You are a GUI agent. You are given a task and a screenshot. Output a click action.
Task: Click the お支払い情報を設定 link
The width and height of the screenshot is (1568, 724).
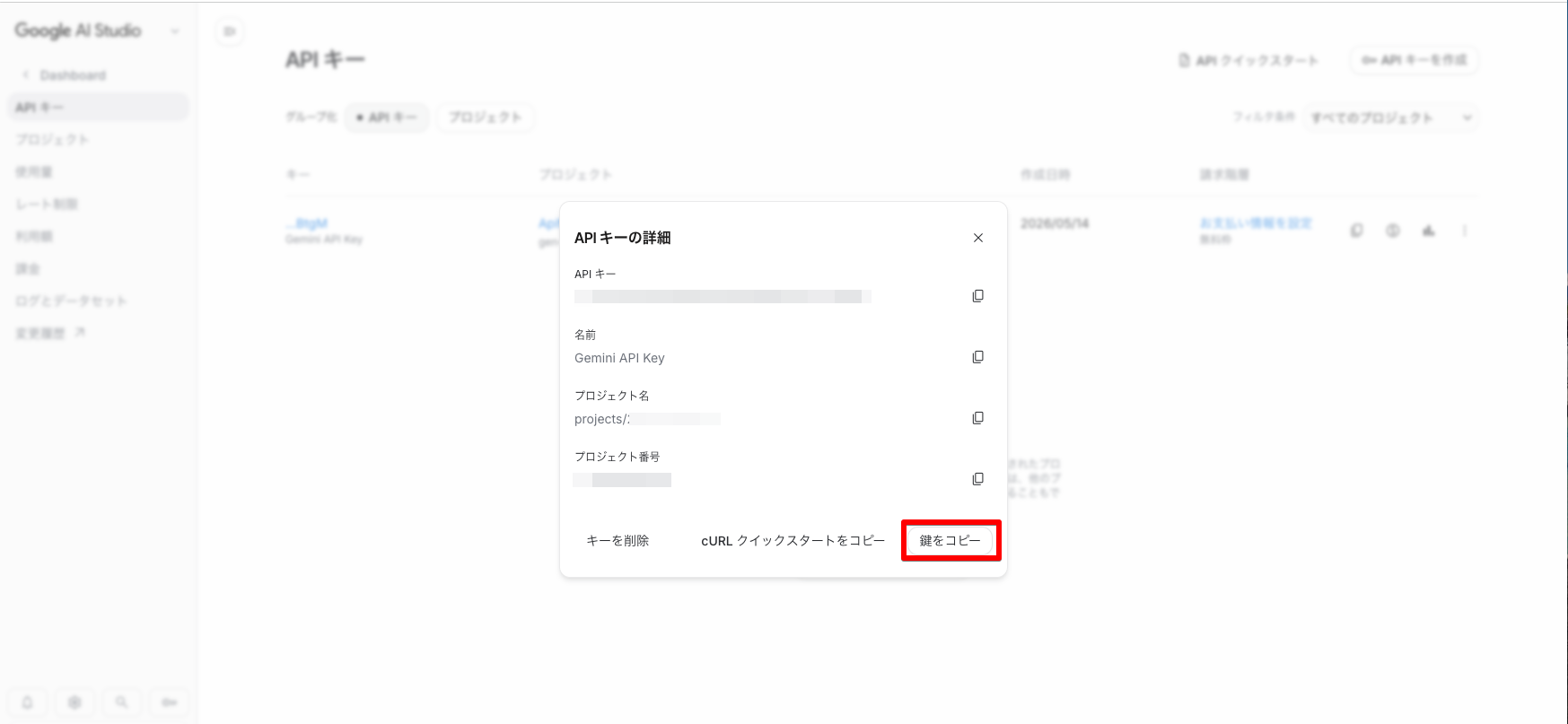[1256, 222]
